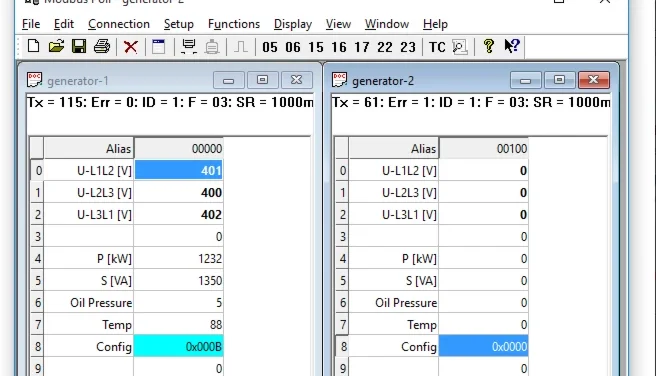Open the Functions menu

(x=234, y=24)
